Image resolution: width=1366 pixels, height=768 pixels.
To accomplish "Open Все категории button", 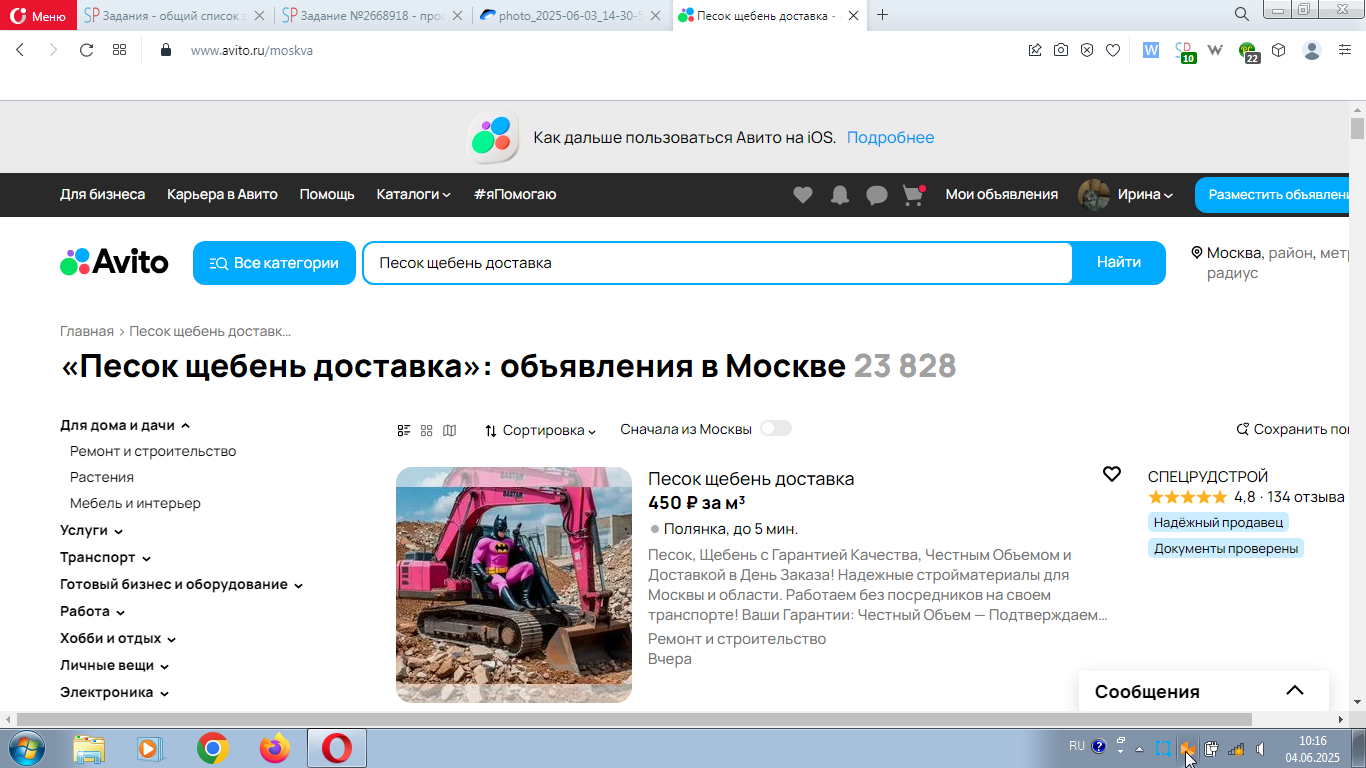I will click(x=274, y=263).
